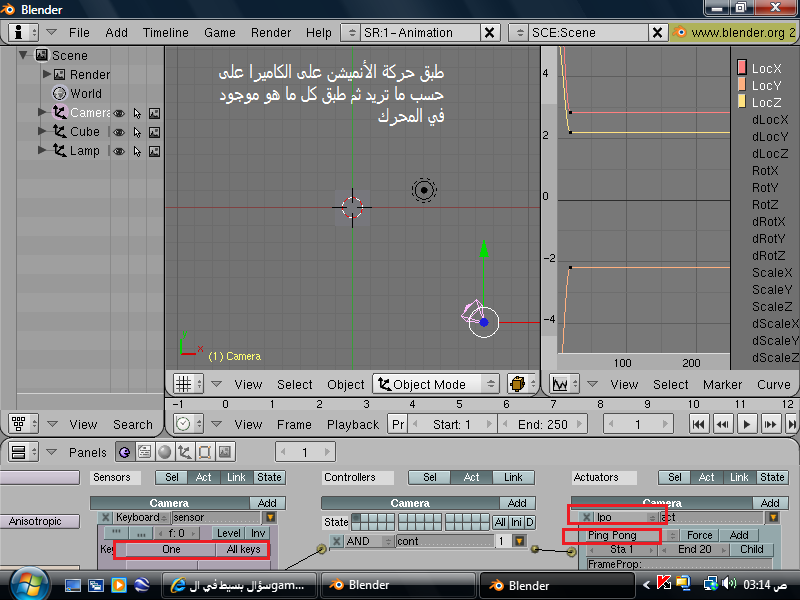Remove the AND controller with its X
800x600 pixels.
tap(336, 541)
